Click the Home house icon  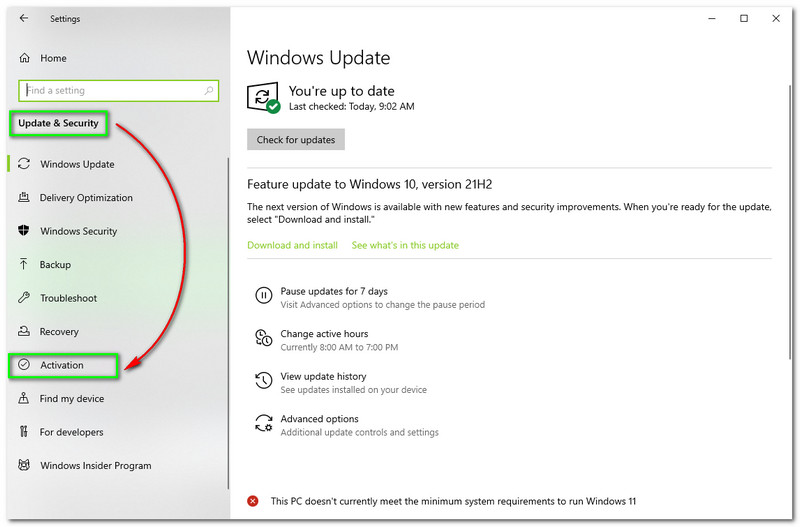click(24, 58)
